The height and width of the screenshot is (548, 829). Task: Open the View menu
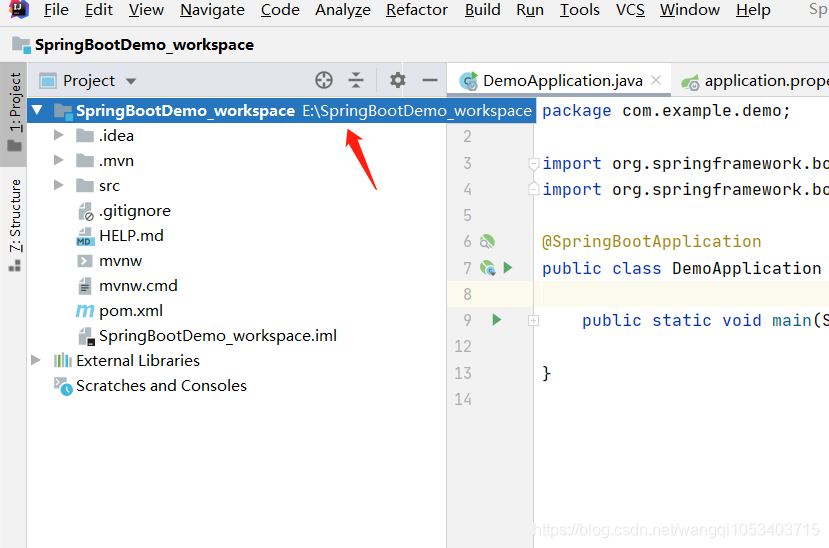click(146, 10)
